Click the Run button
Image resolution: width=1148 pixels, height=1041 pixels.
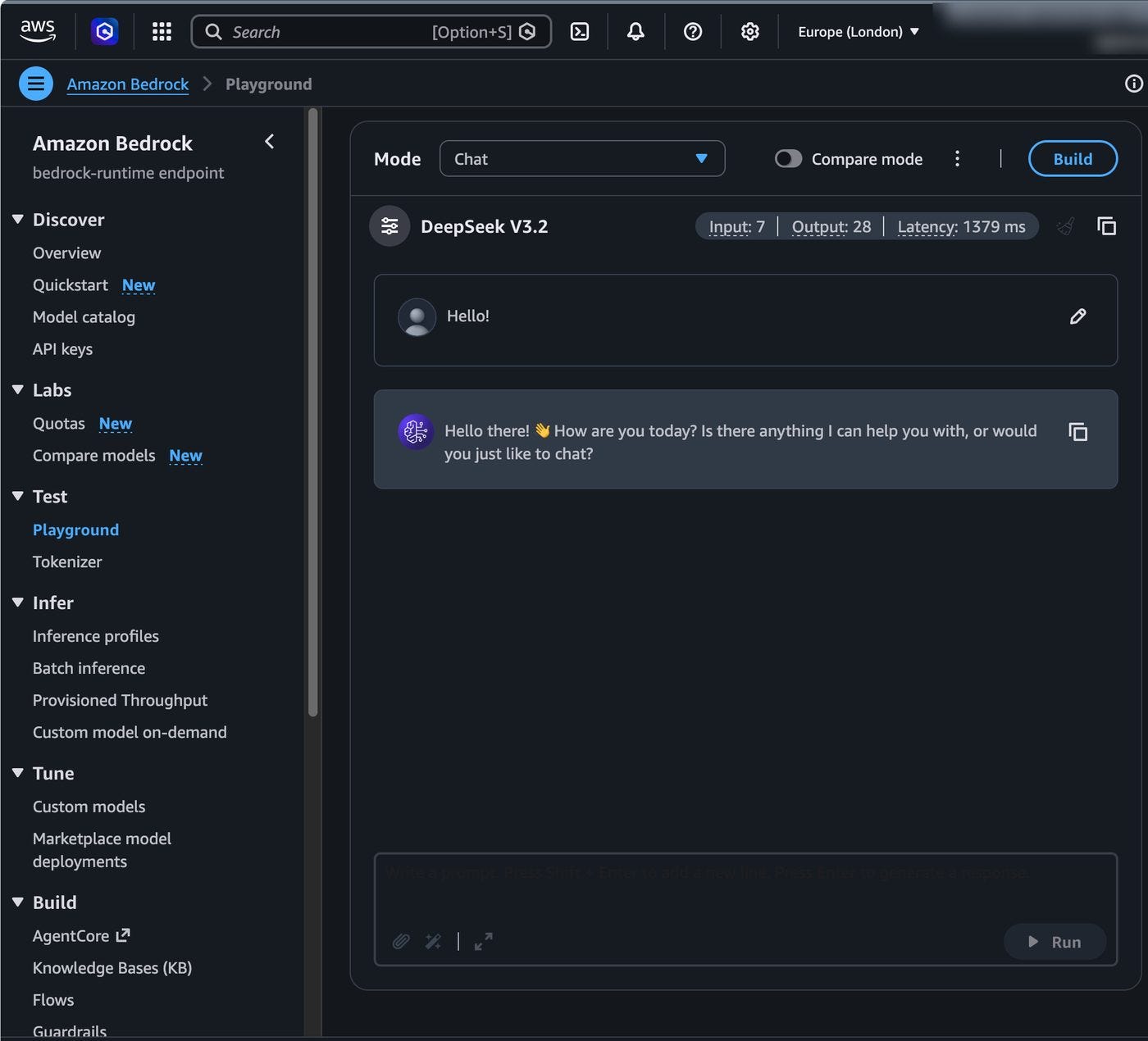tap(1055, 942)
